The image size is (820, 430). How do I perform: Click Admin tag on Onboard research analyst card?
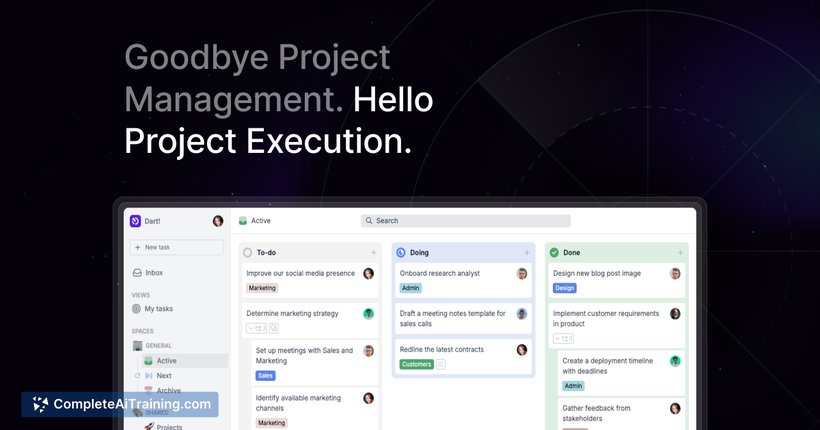click(x=411, y=288)
